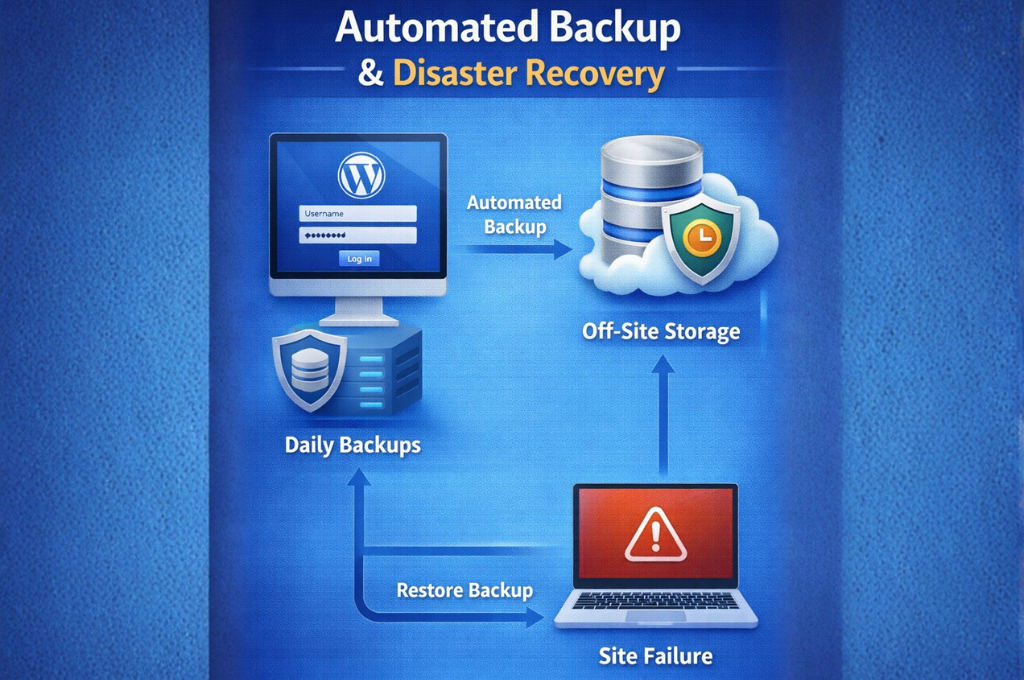The width and height of the screenshot is (1024, 680).
Task: Click the Username input field
Action: click(358, 214)
